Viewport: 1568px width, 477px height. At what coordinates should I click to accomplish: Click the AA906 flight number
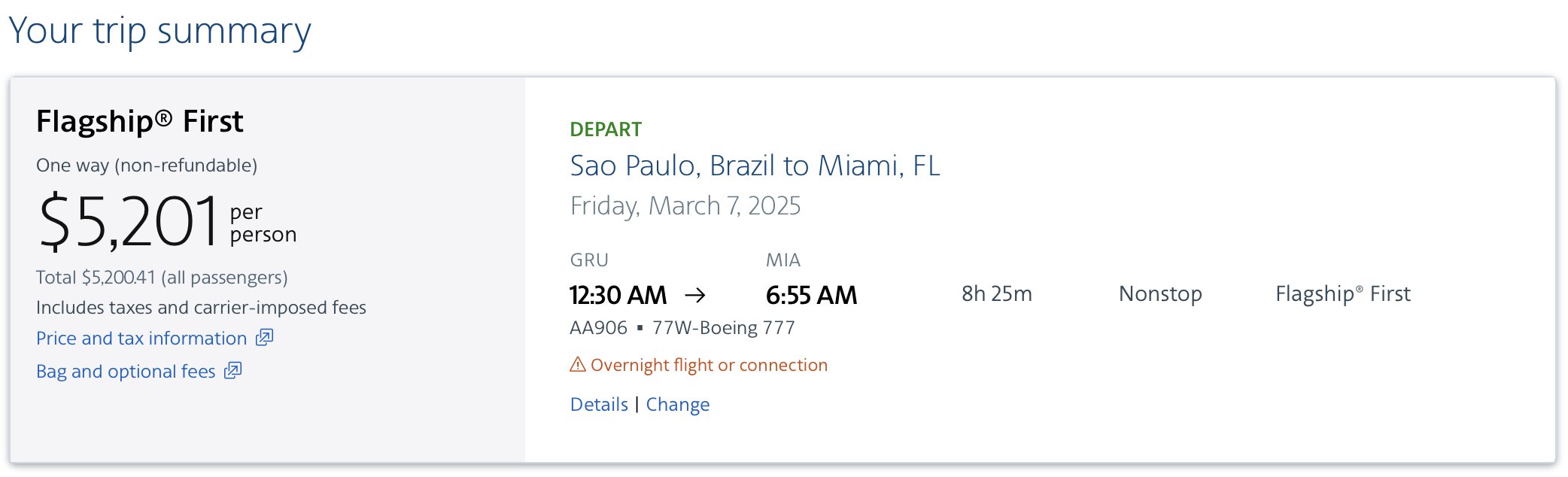598,328
